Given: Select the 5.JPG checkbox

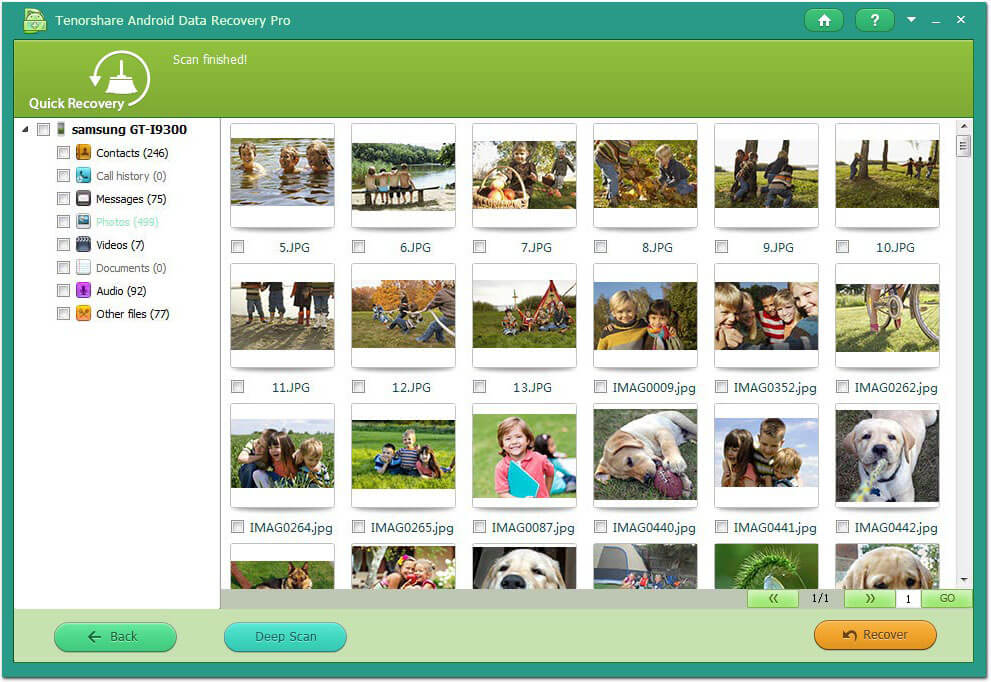Looking at the screenshot, I should tap(238, 247).
